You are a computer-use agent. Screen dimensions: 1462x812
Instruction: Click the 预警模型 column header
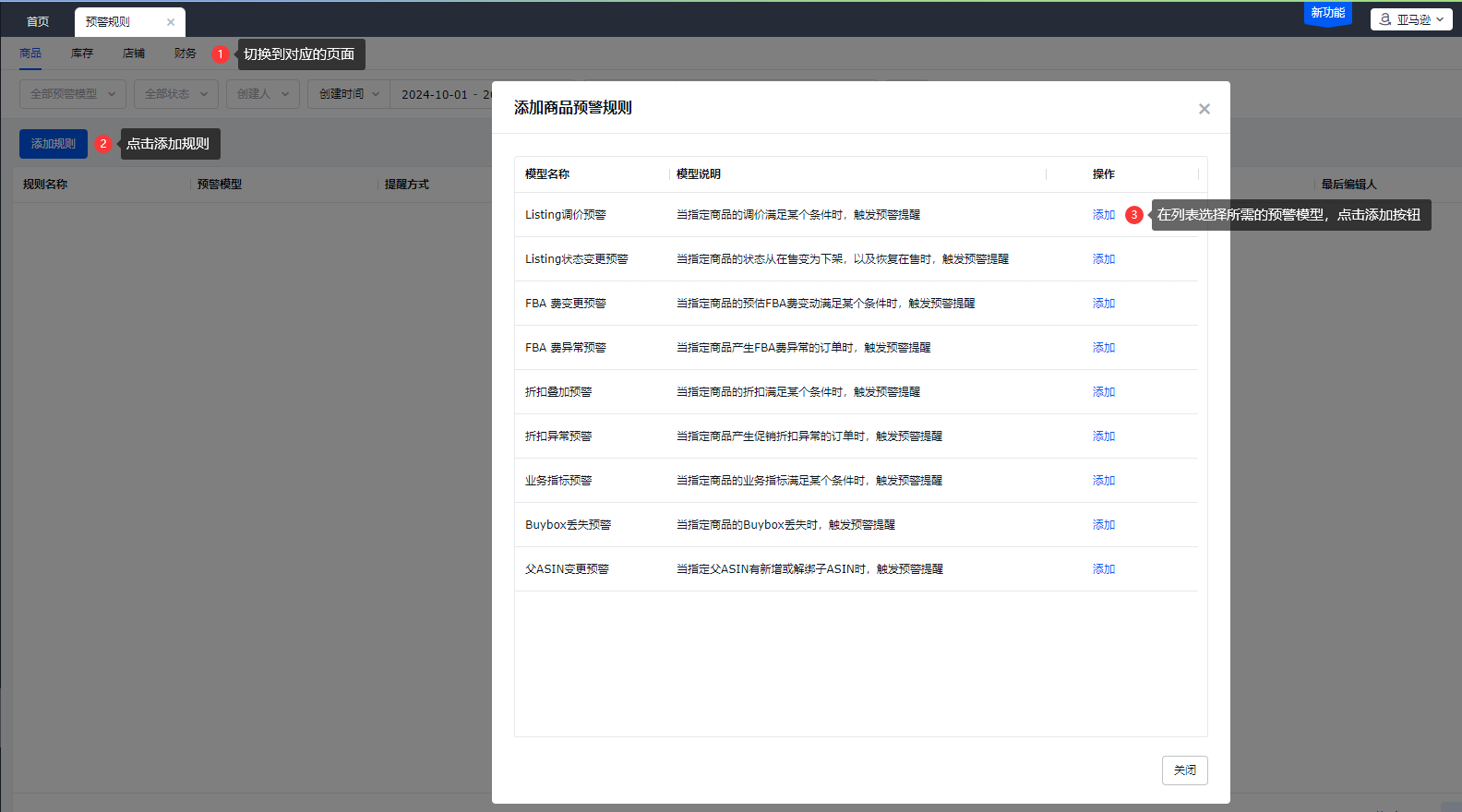click(x=220, y=185)
